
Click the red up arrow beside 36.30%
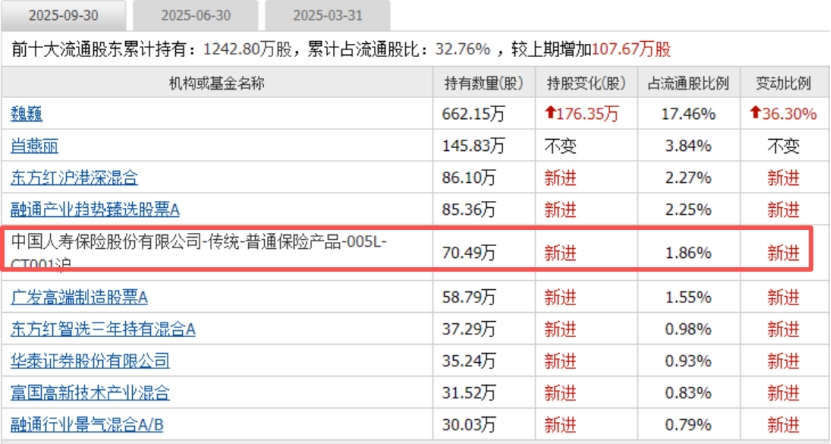756,112
